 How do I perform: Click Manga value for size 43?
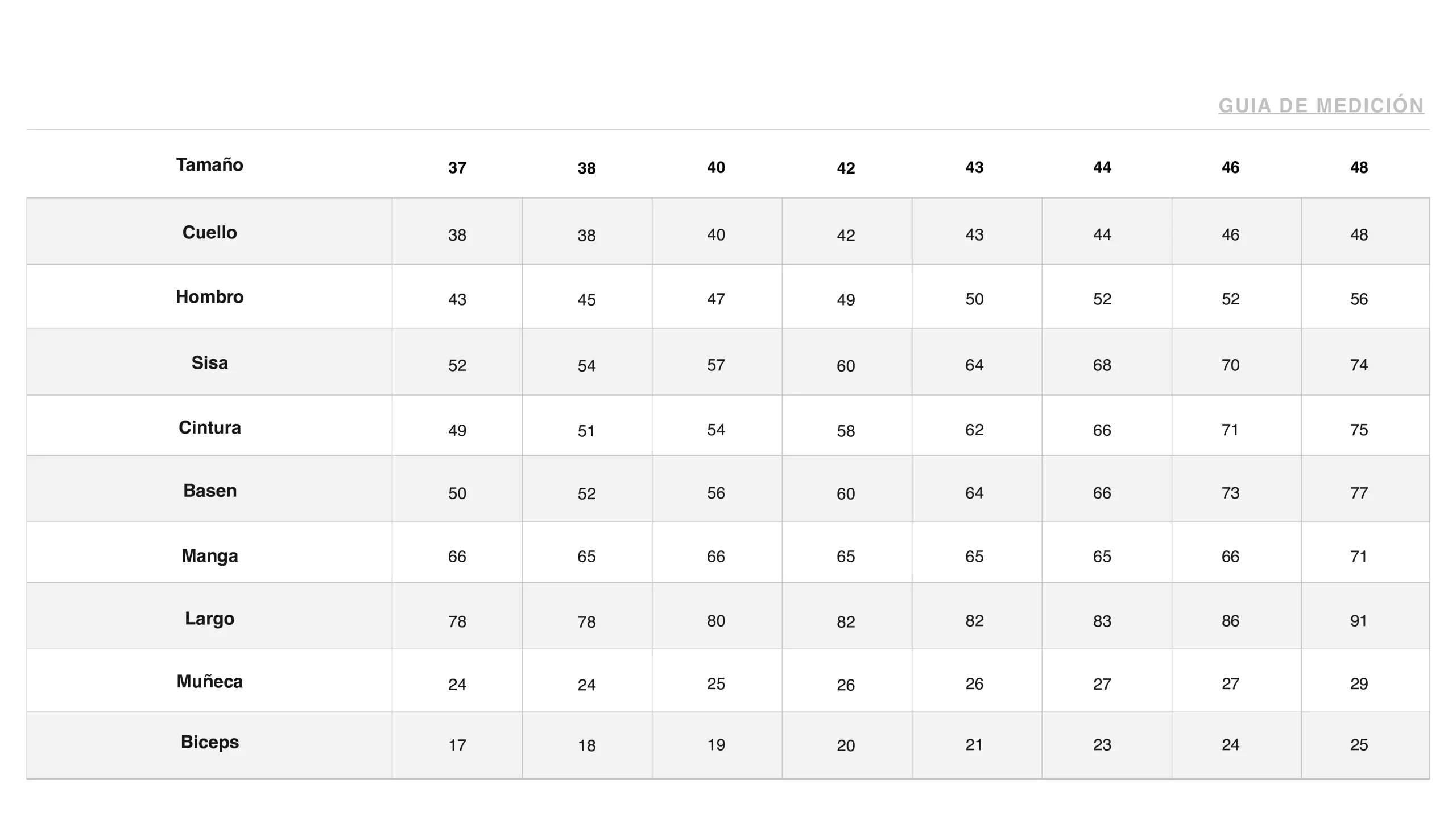(x=974, y=556)
